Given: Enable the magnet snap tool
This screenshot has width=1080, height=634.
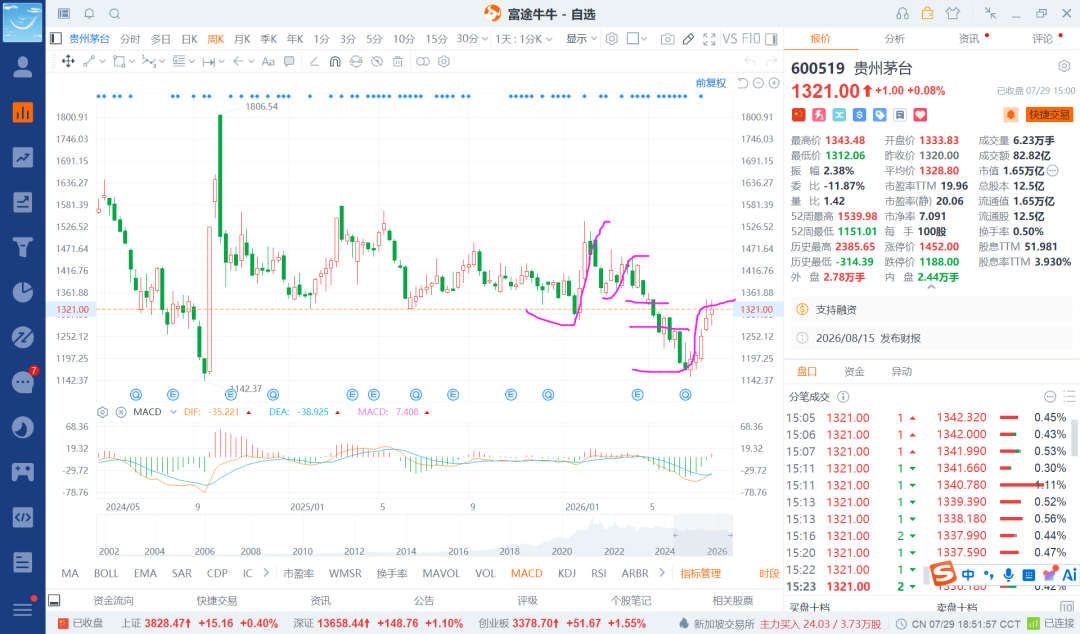Looking at the screenshot, I should point(335,61).
